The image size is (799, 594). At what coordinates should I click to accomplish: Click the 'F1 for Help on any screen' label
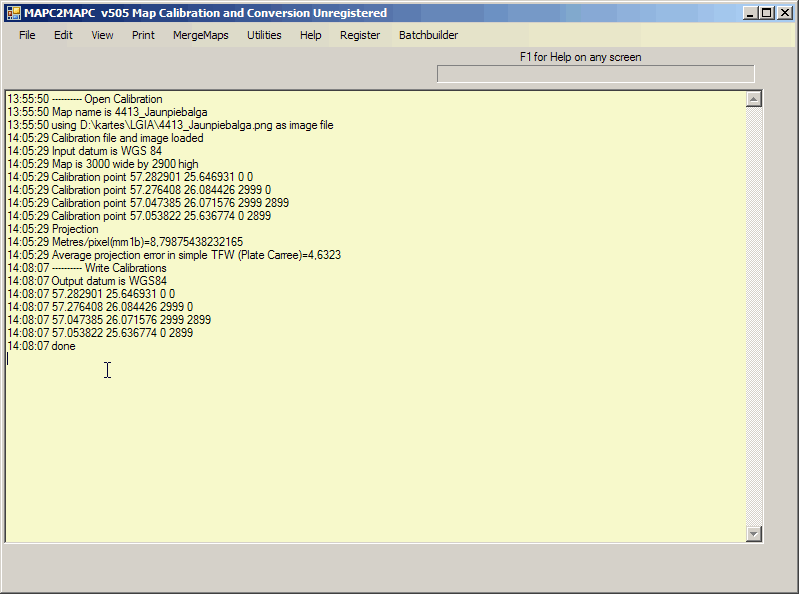pos(580,57)
